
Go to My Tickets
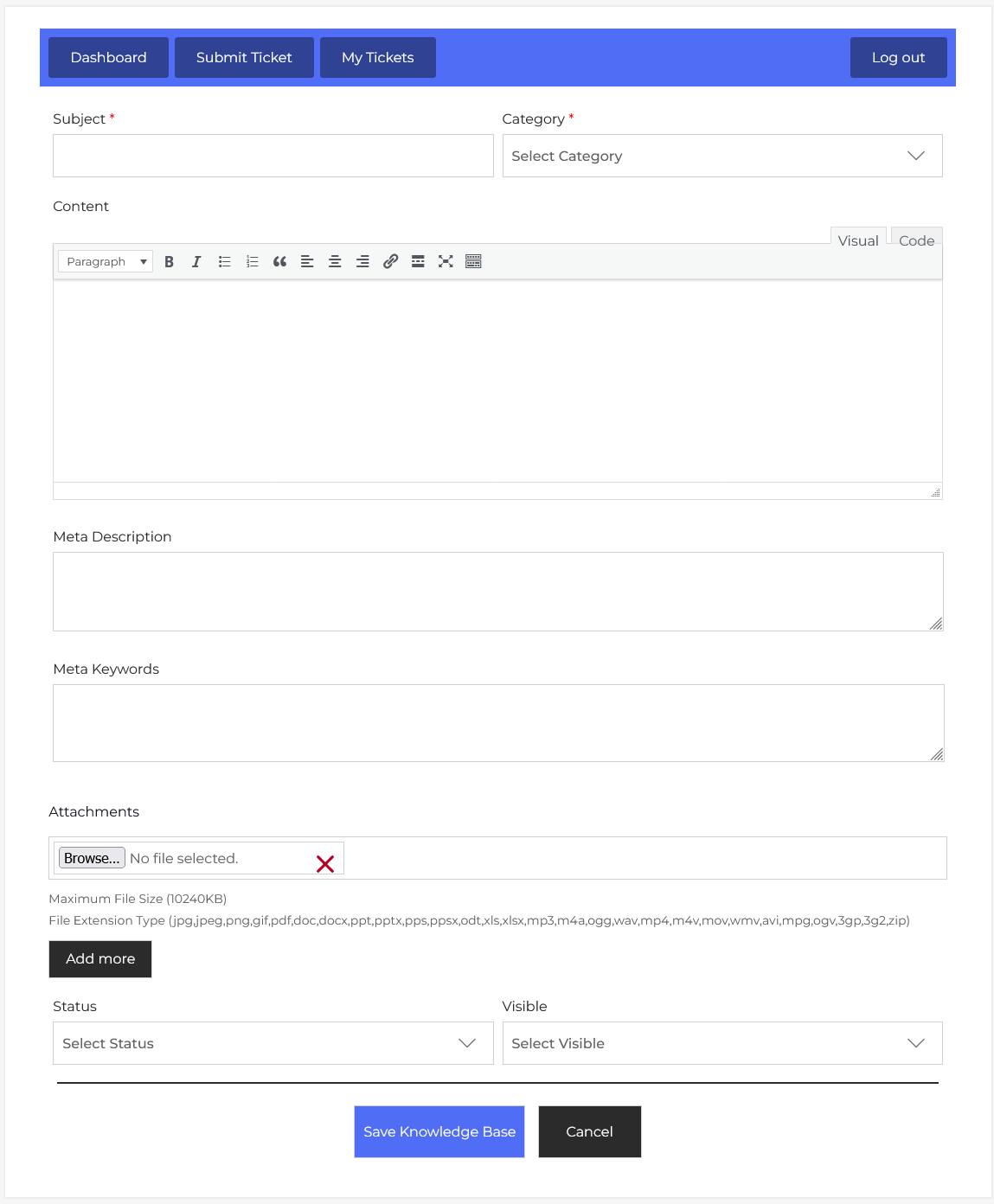coord(377,58)
